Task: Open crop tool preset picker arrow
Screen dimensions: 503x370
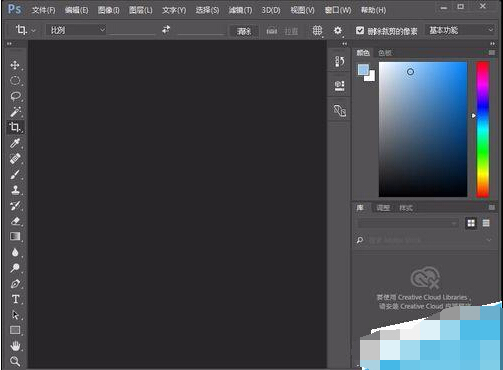Action: point(33,31)
